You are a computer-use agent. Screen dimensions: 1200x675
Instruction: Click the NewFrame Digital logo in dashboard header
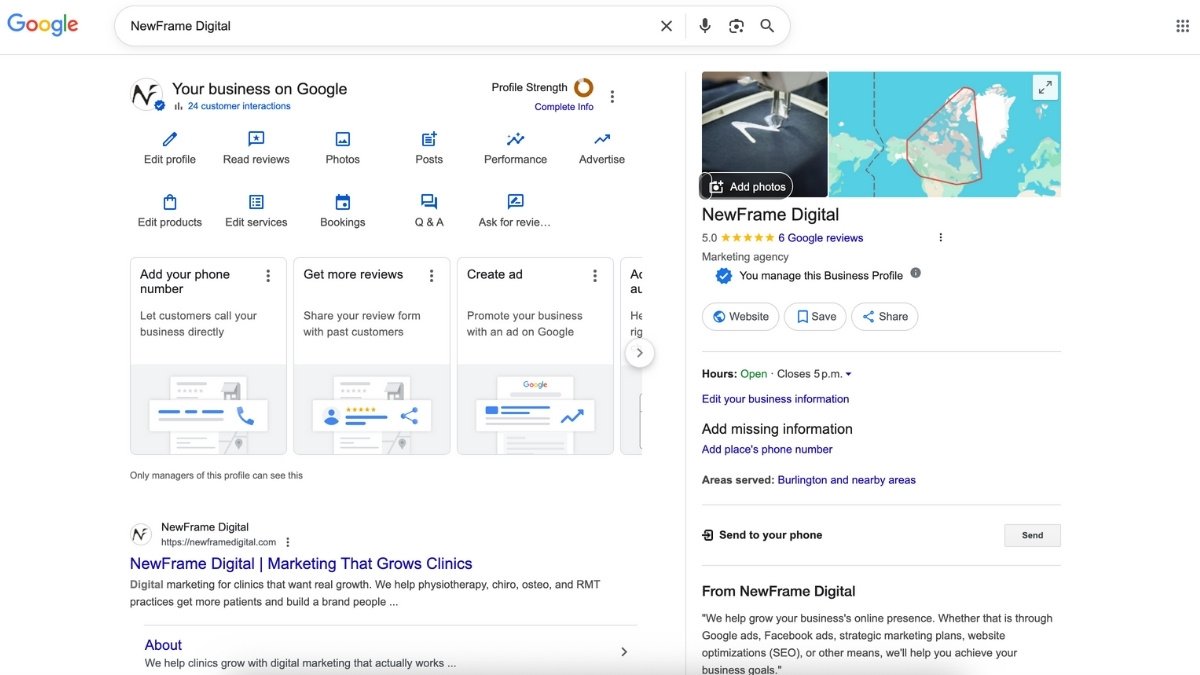click(147, 95)
